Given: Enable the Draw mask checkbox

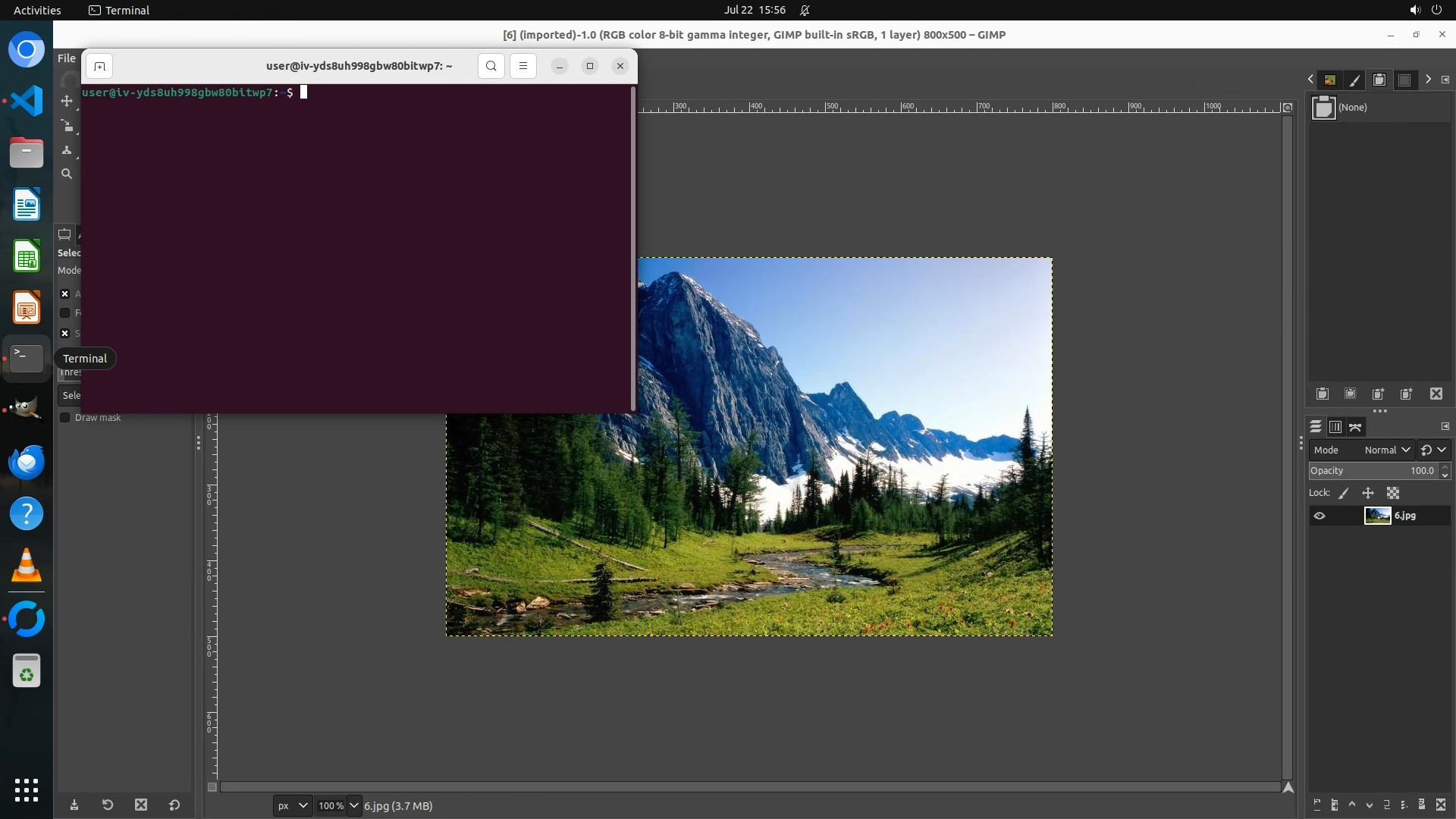Looking at the screenshot, I should coord(65,418).
